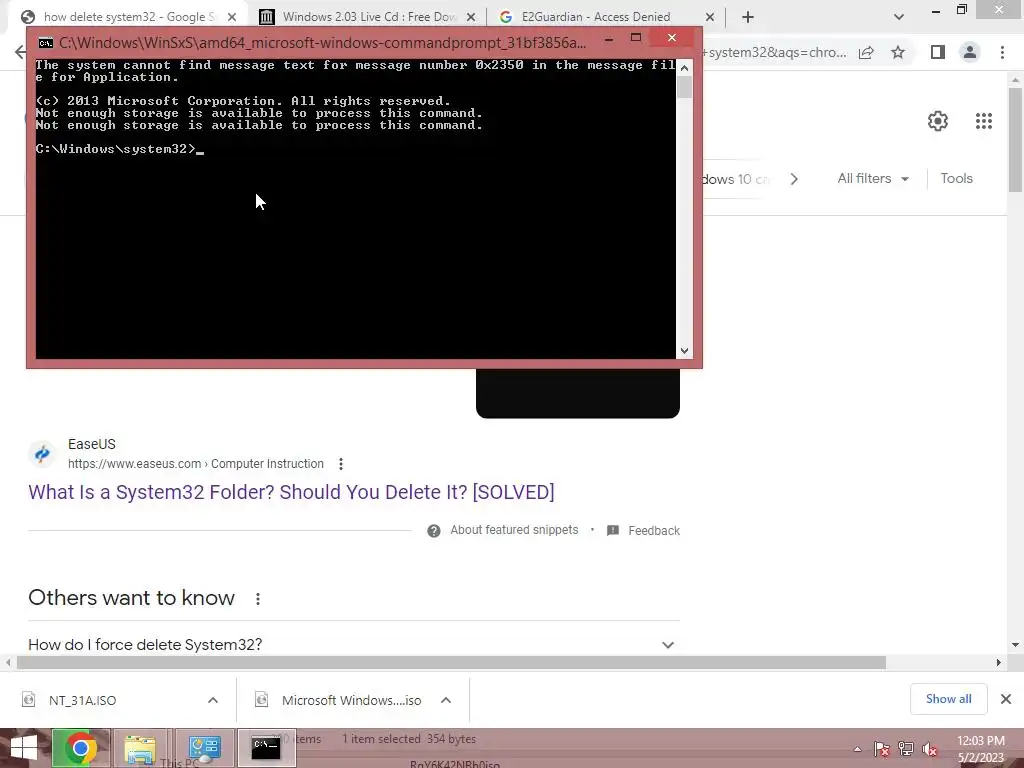This screenshot has width=1024, height=768.
Task: Close the E2Guardian Access Denied tab
Action: [710, 17]
